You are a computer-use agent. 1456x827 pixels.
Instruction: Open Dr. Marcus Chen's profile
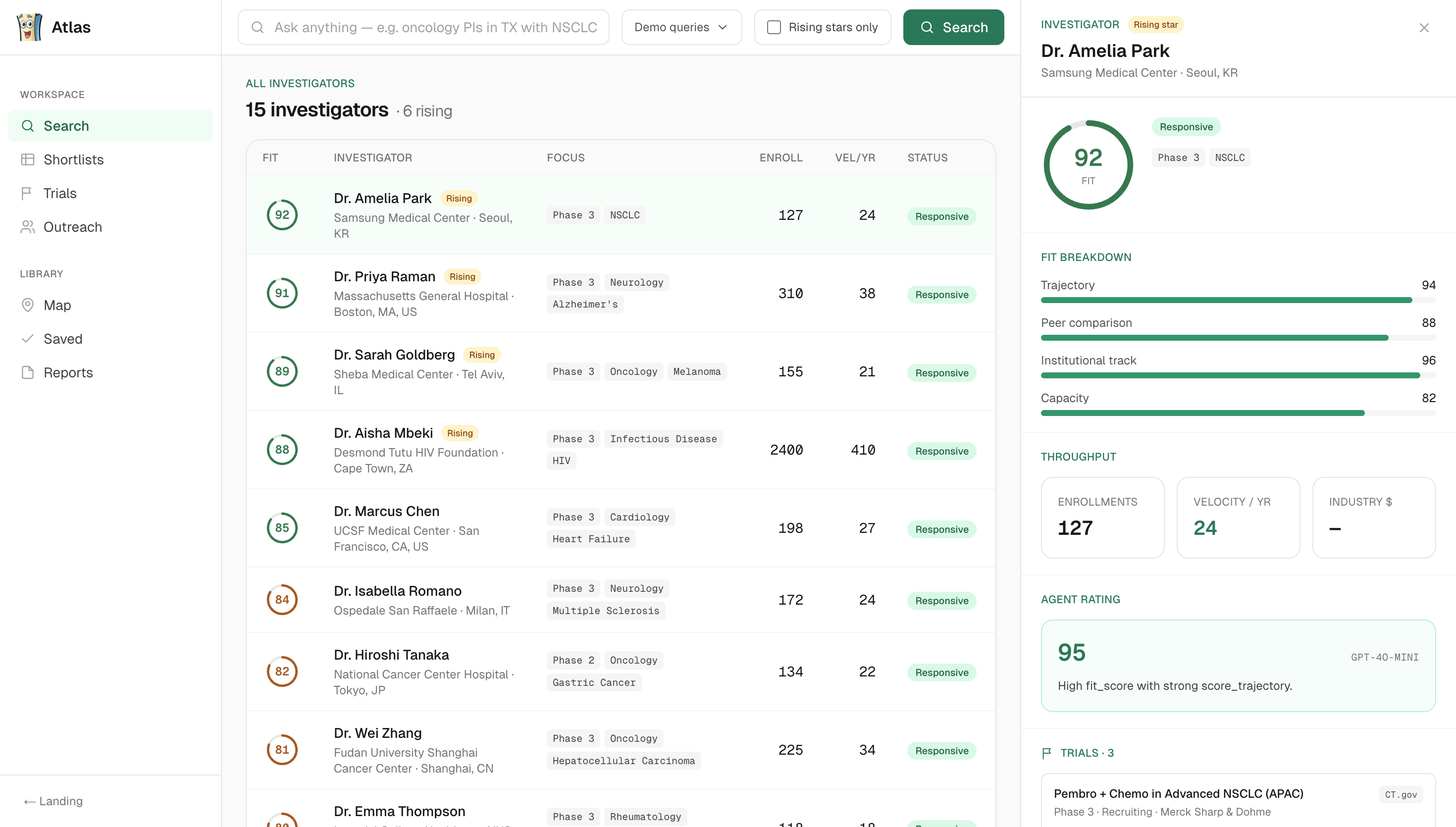click(621, 528)
